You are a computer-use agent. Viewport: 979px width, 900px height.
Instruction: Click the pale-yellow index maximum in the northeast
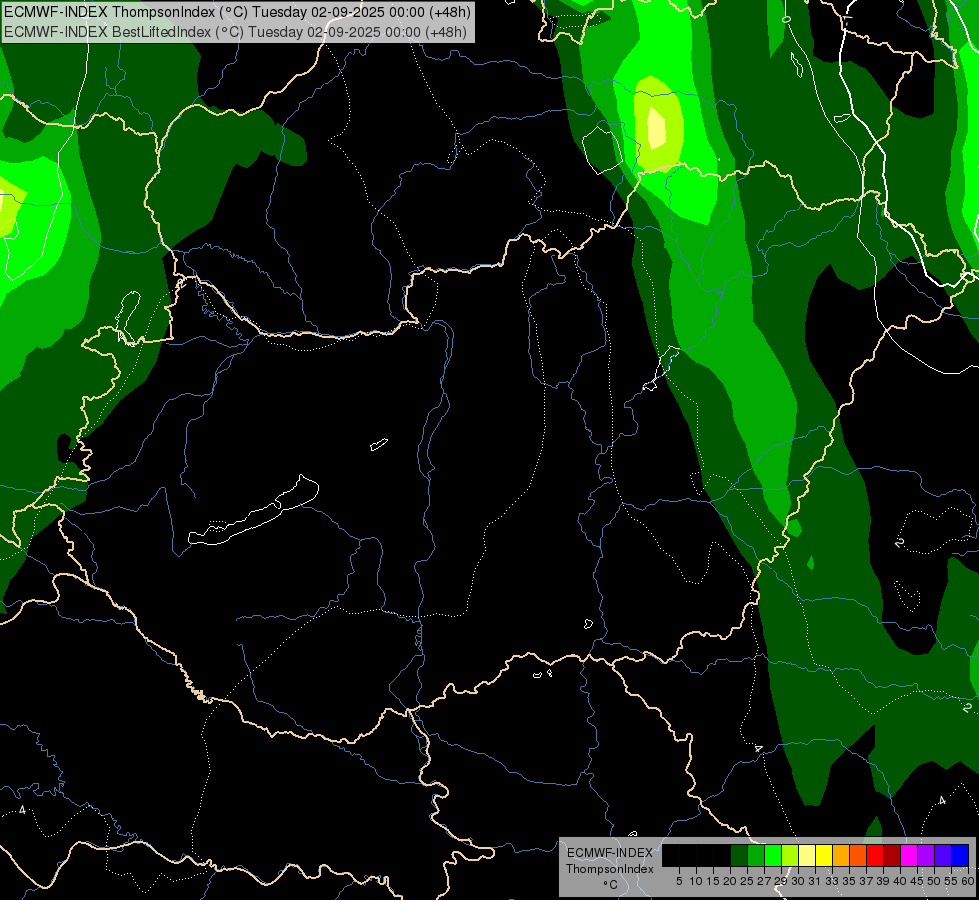[656, 128]
